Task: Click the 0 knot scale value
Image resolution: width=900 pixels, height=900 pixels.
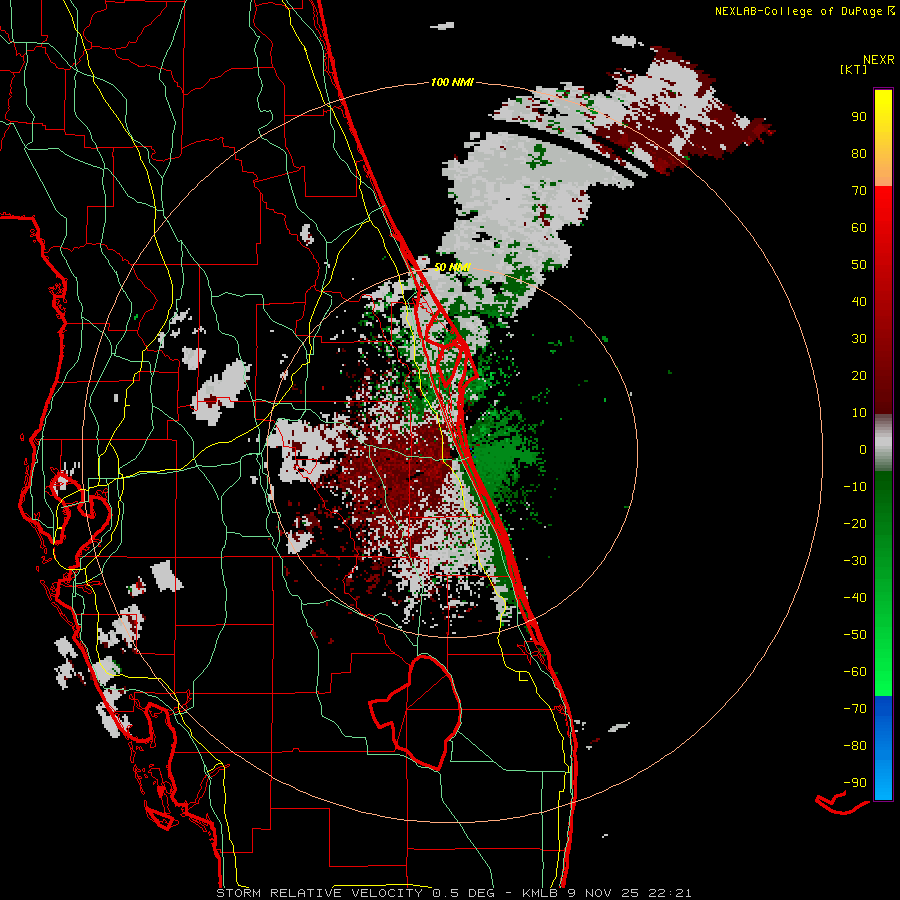Action: pos(863,450)
